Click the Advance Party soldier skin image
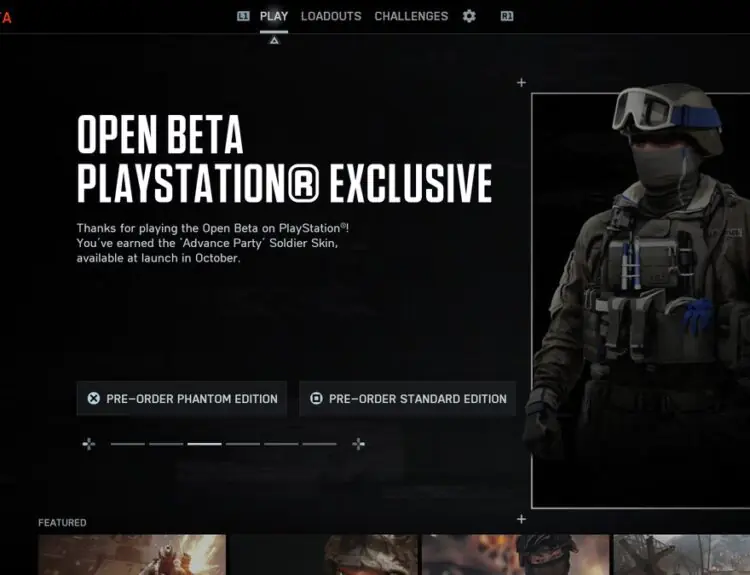 640,300
